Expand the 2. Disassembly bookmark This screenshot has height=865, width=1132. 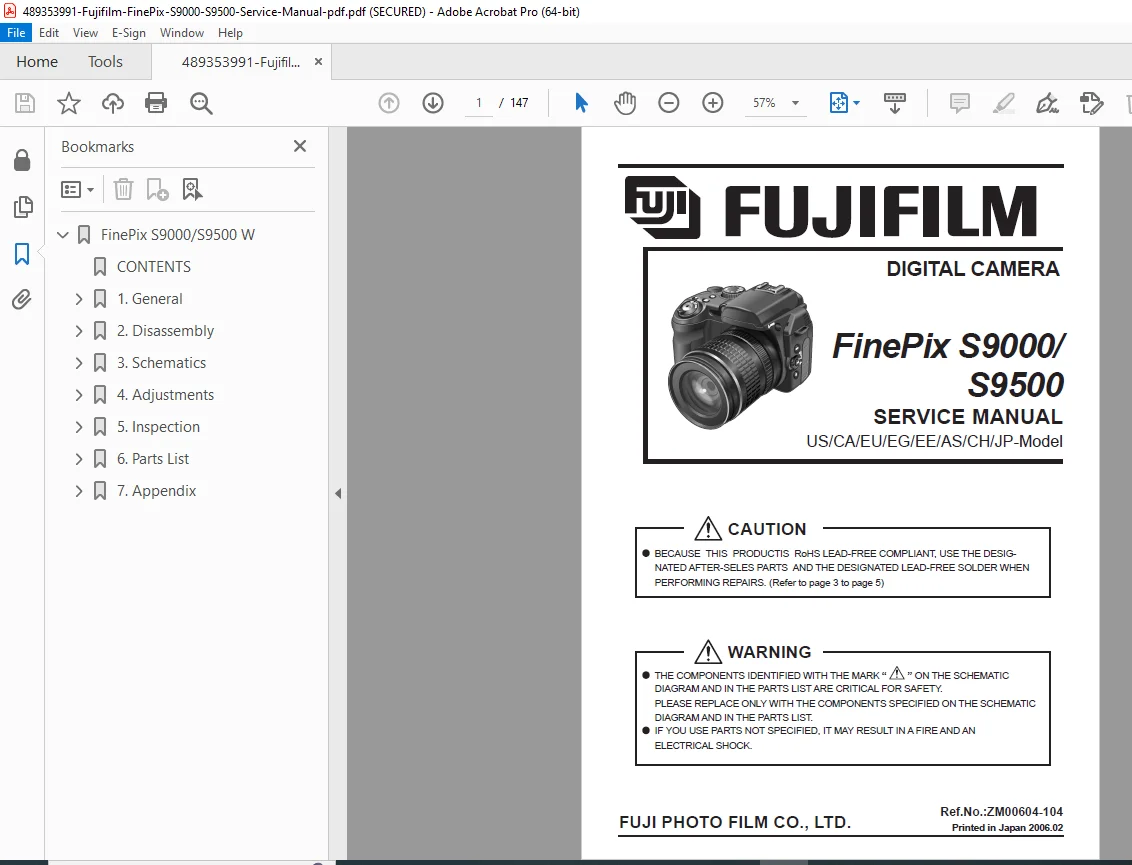[x=79, y=331]
